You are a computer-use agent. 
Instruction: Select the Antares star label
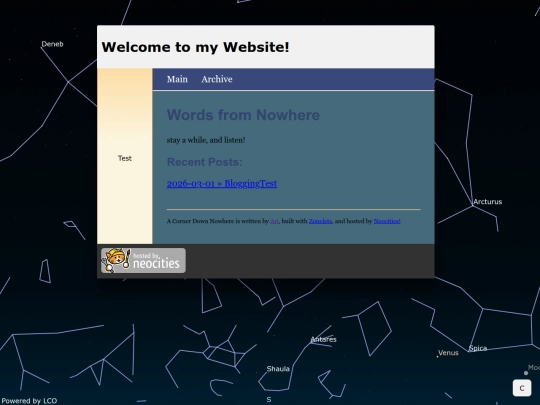click(323, 339)
